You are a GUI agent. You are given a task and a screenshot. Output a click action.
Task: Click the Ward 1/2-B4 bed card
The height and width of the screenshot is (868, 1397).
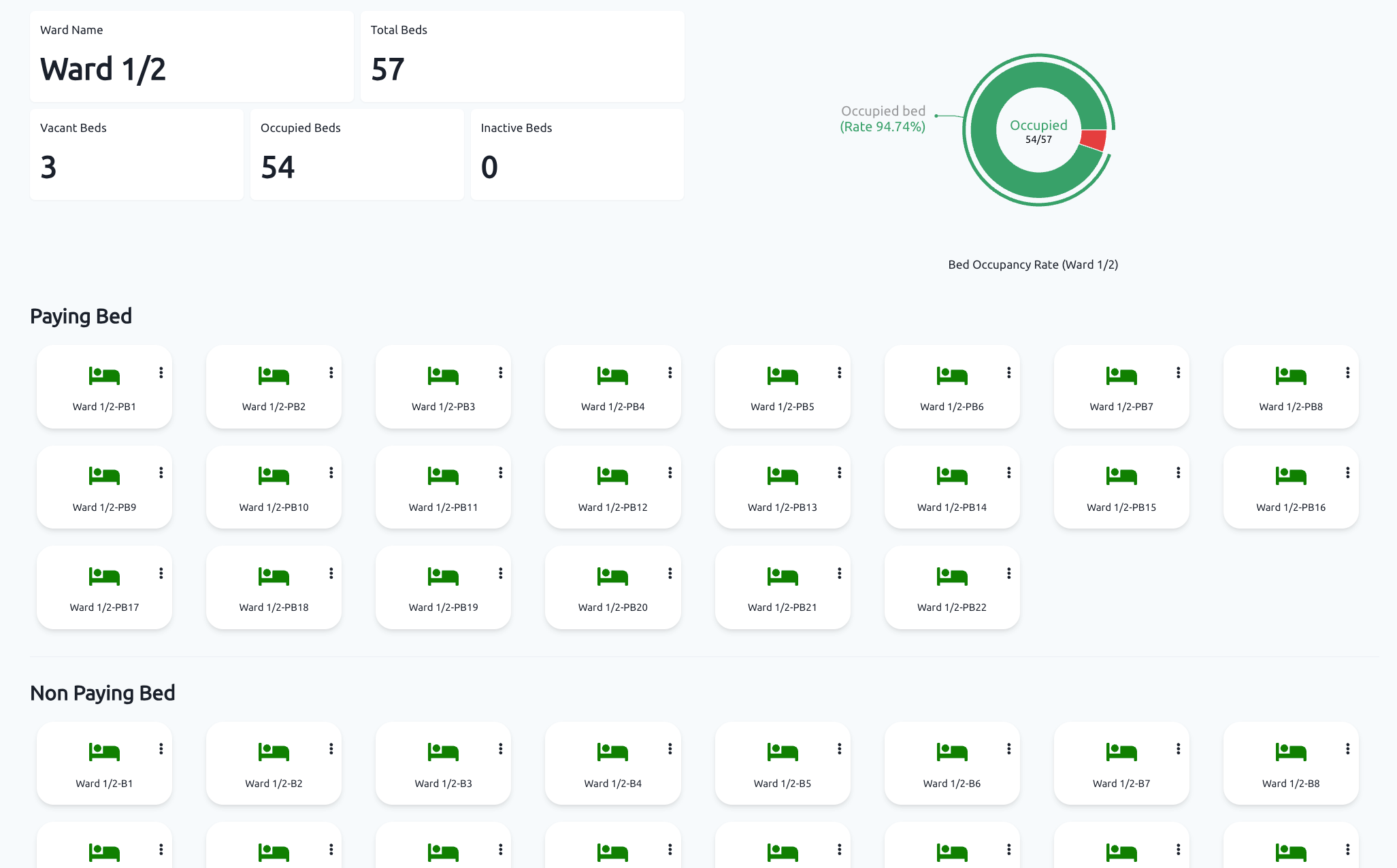point(612,763)
